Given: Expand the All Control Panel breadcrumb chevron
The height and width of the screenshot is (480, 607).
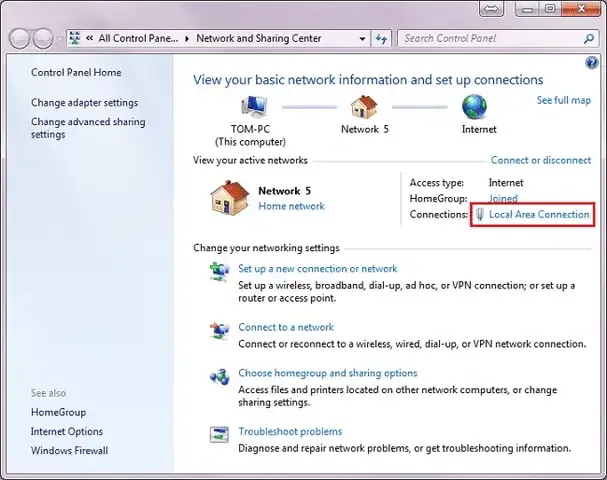Looking at the screenshot, I should (x=185, y=39).
